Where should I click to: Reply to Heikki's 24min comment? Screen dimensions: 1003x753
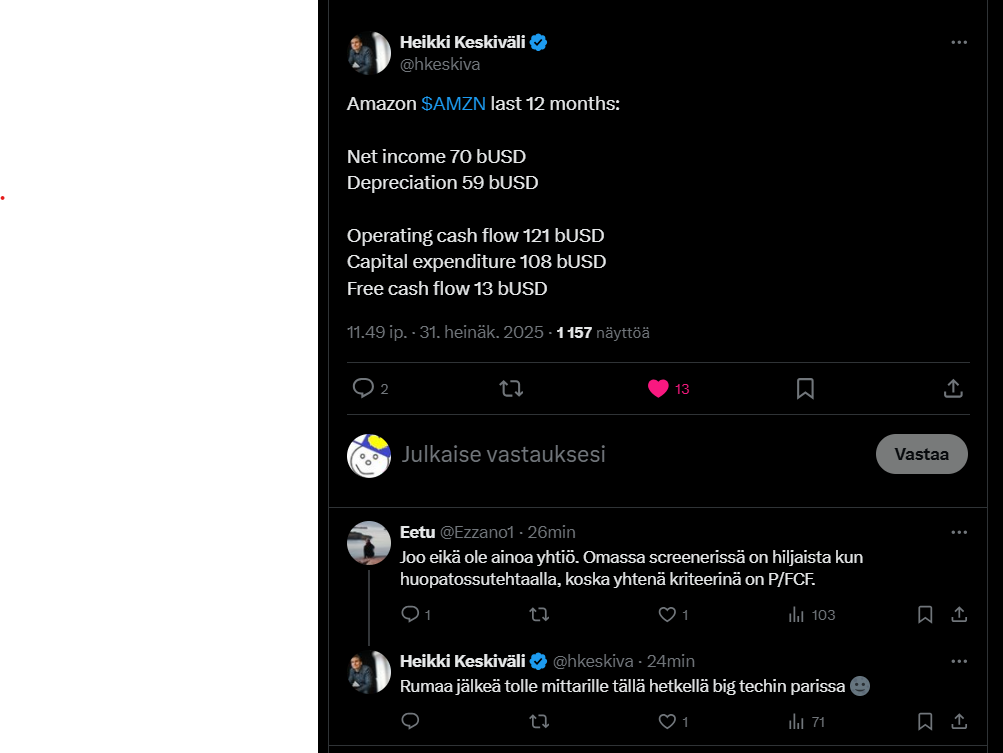point(410,722)
